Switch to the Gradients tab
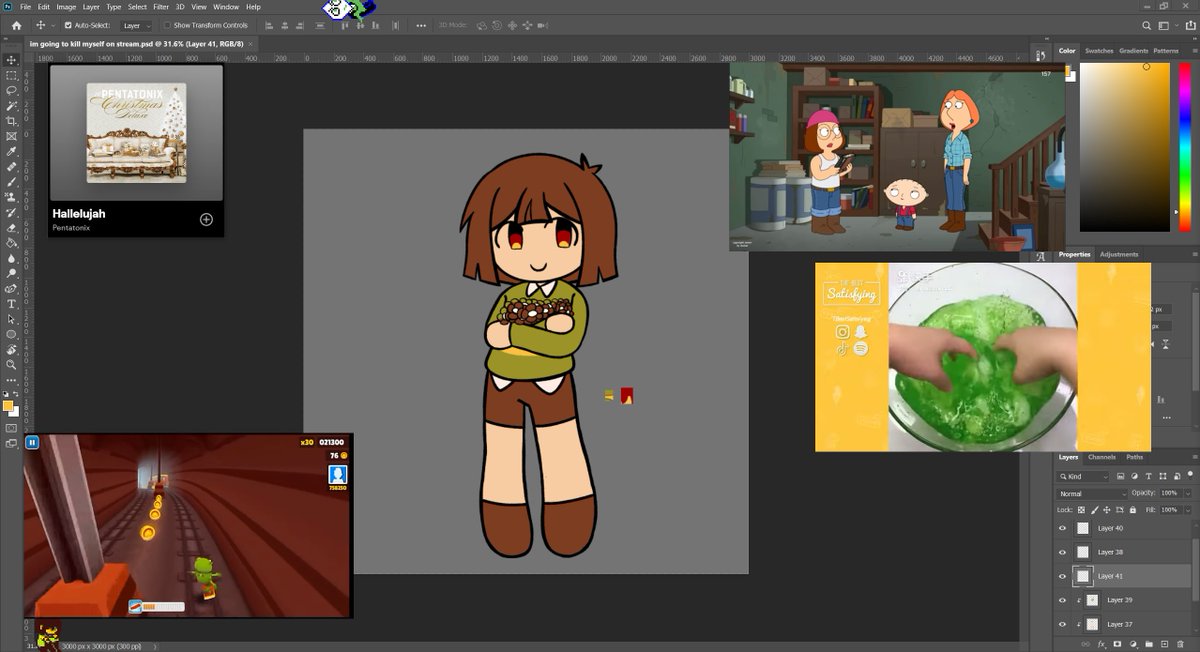Image resolution: width=1200 pixels, height=652 pixels. 1134,50
